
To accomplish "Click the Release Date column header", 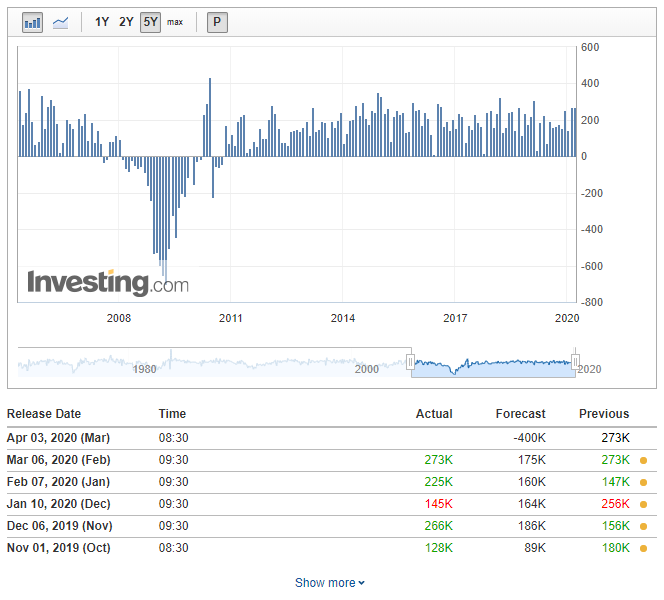I will (44, 414).
